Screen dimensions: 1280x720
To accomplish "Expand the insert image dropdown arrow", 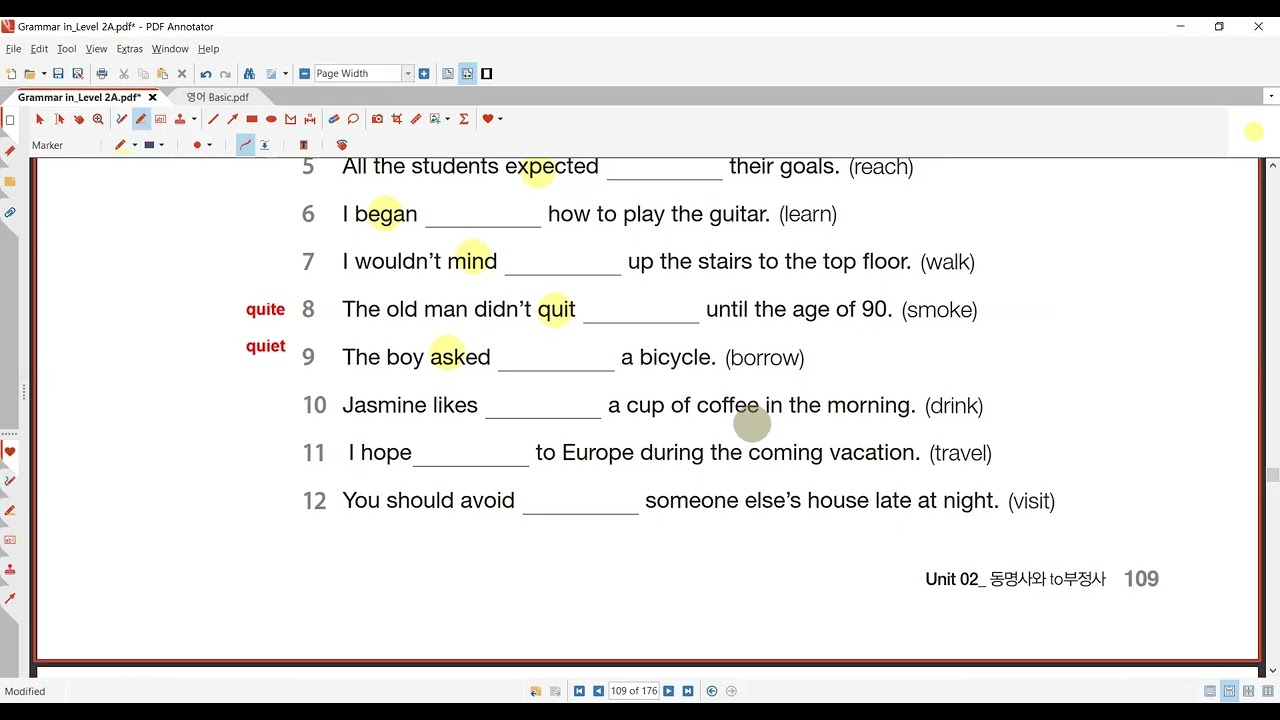I will point(447,119).
